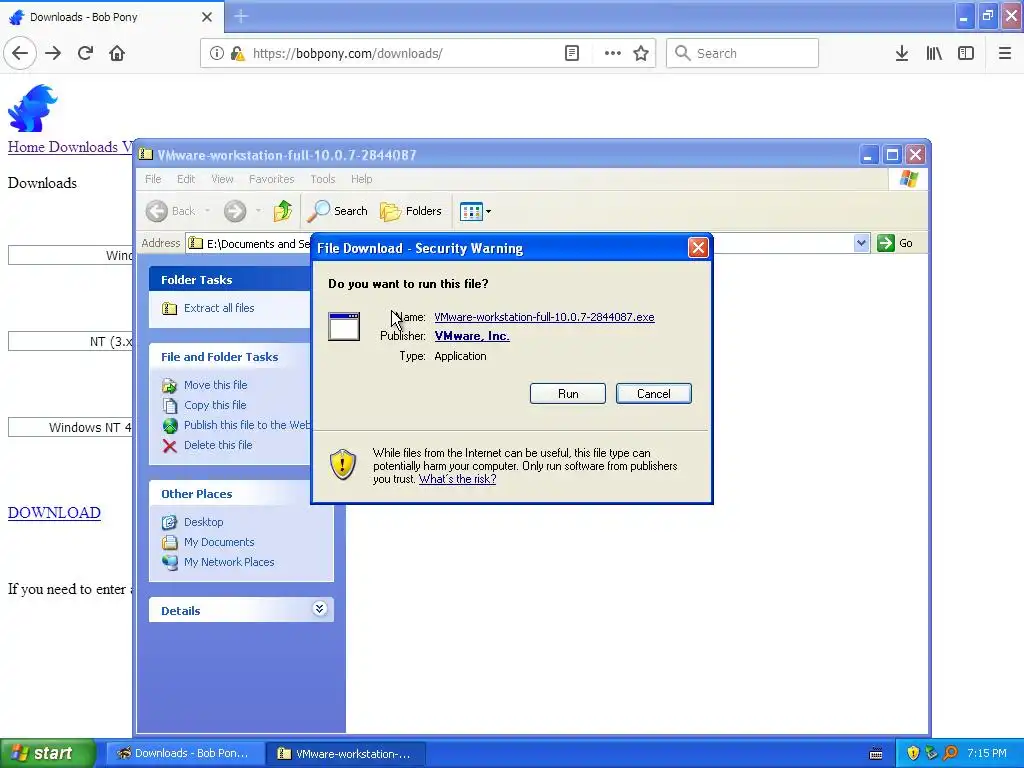Image resolution: width=1024 pixels, height=768 pixels.
Task: Close the Downloads - Bob Pony tab
Action: 206,16
